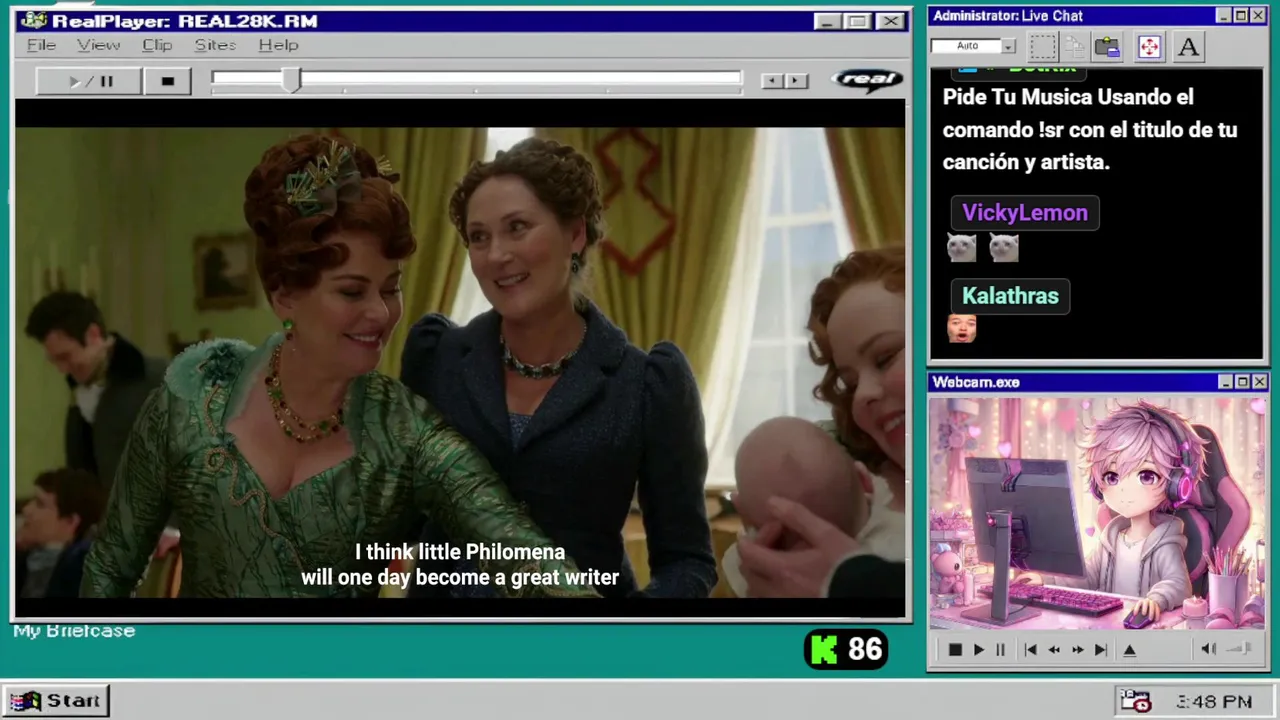Image resolution: width=1280 pixels, height=720 pixels.
Task: Open the Help menu in RealPlayer
Action: pos(278,45)
